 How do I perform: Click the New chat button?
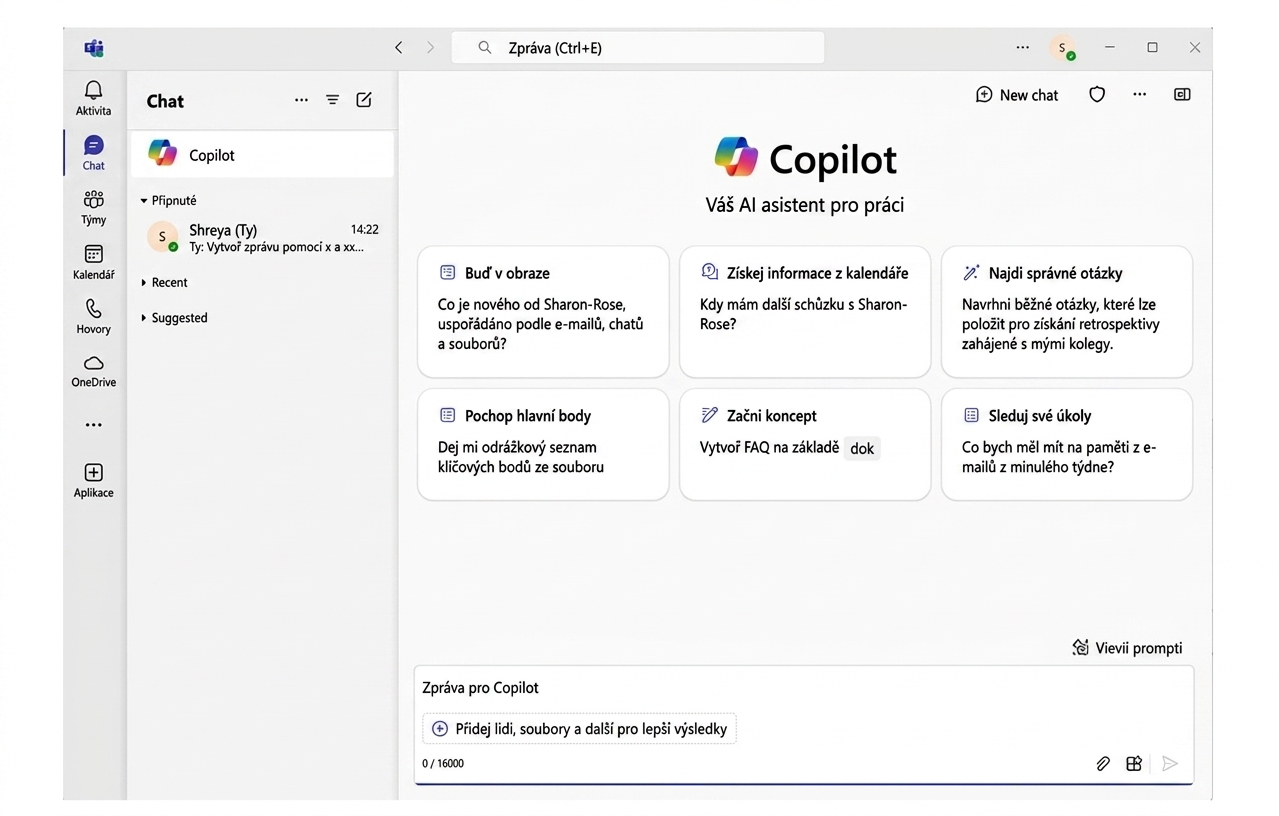point(1016,95)
